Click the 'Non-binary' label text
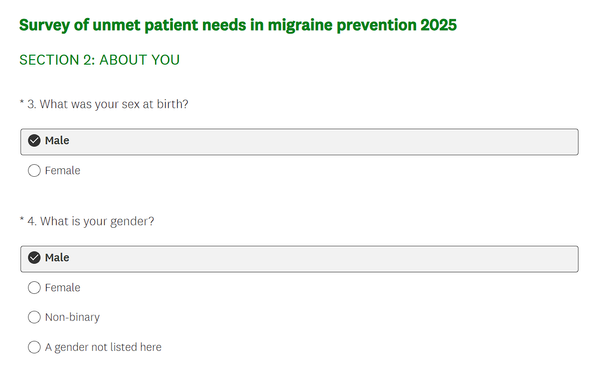611x377 pixels. click(x=72, y=317)
